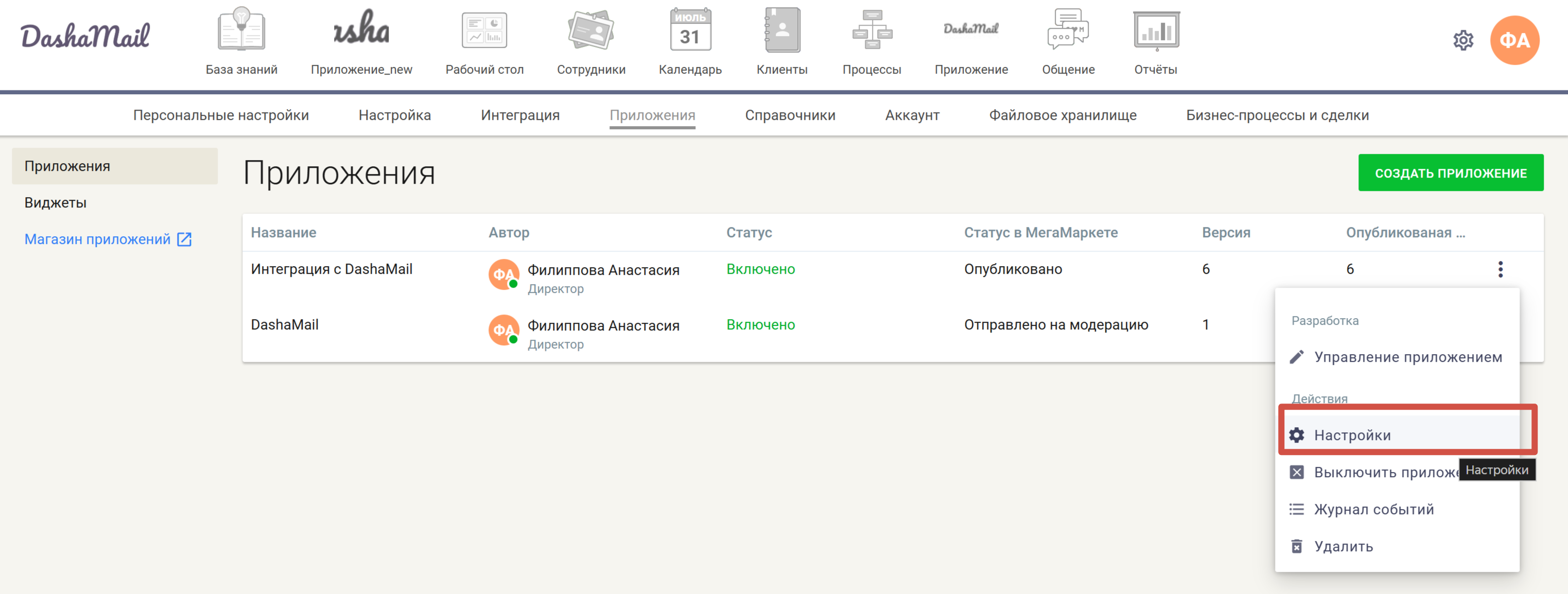Choose Управление приложением from the menu
This screenshot has width=1568, height=594.
pyautogui.click(x=1397, y=357)
